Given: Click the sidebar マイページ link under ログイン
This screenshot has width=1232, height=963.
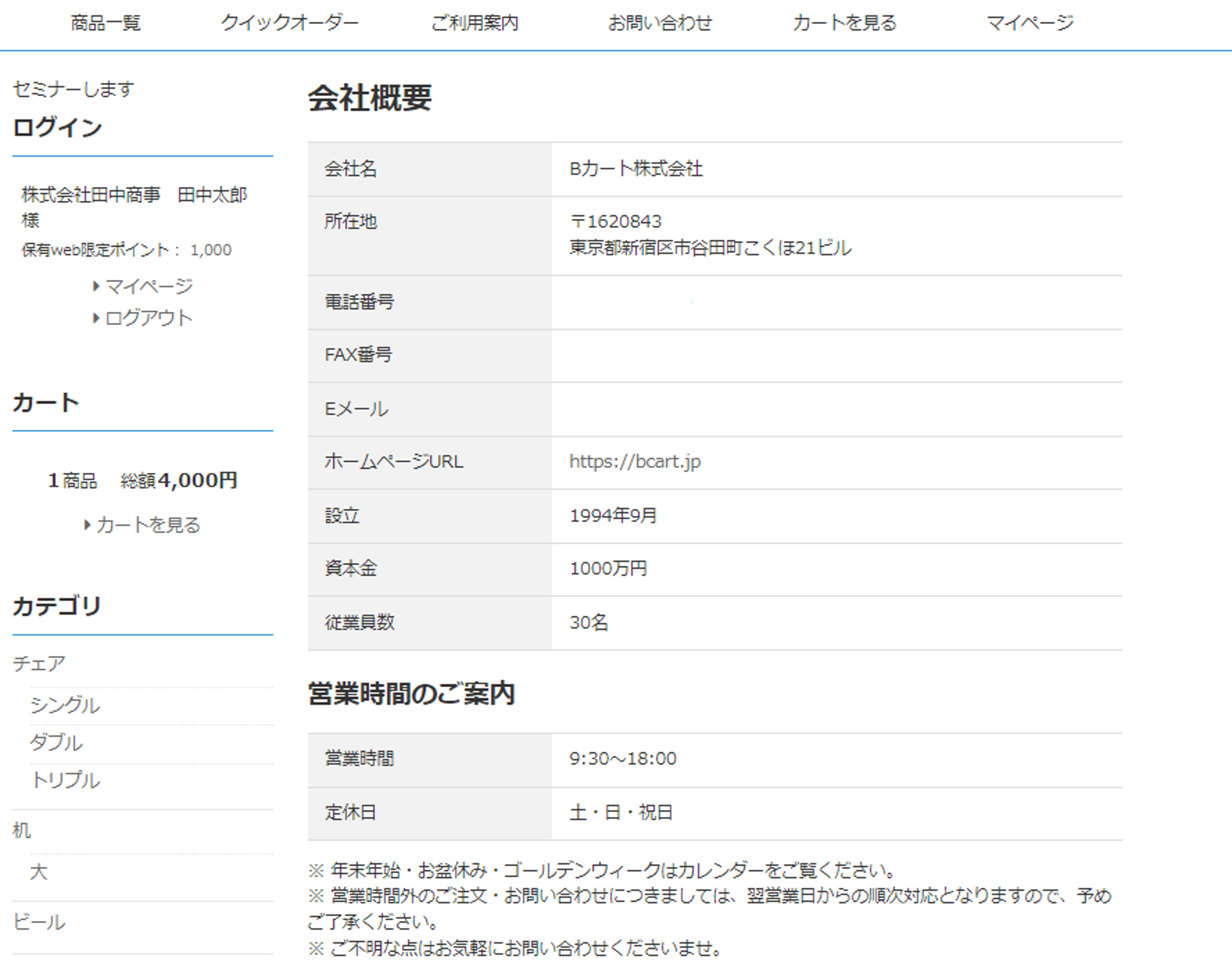Looking at the screenshot, I should (149, 286).
